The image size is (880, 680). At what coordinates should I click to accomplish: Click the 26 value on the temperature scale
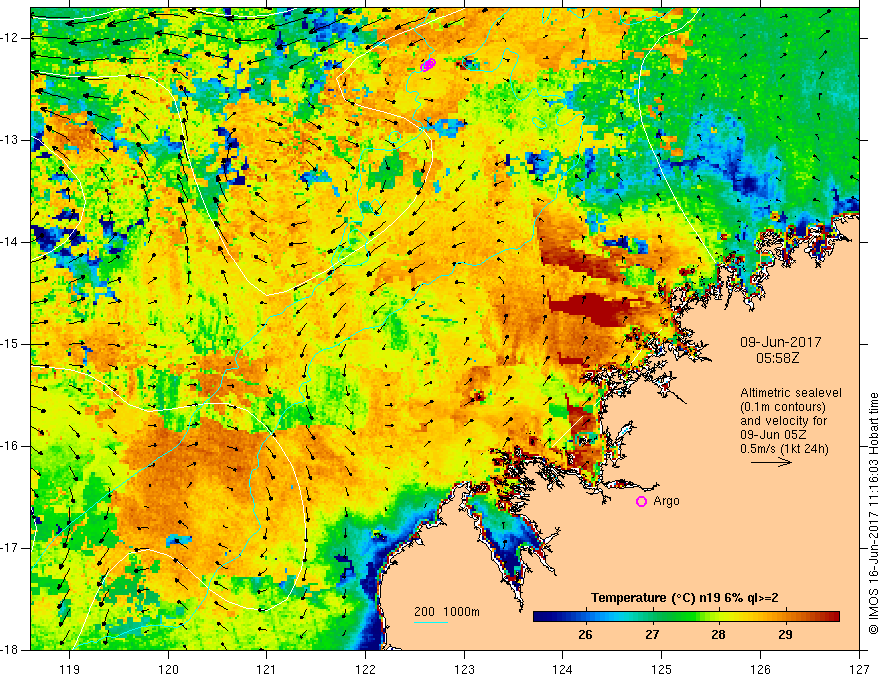pyautogui.click(x=585, y=635)
